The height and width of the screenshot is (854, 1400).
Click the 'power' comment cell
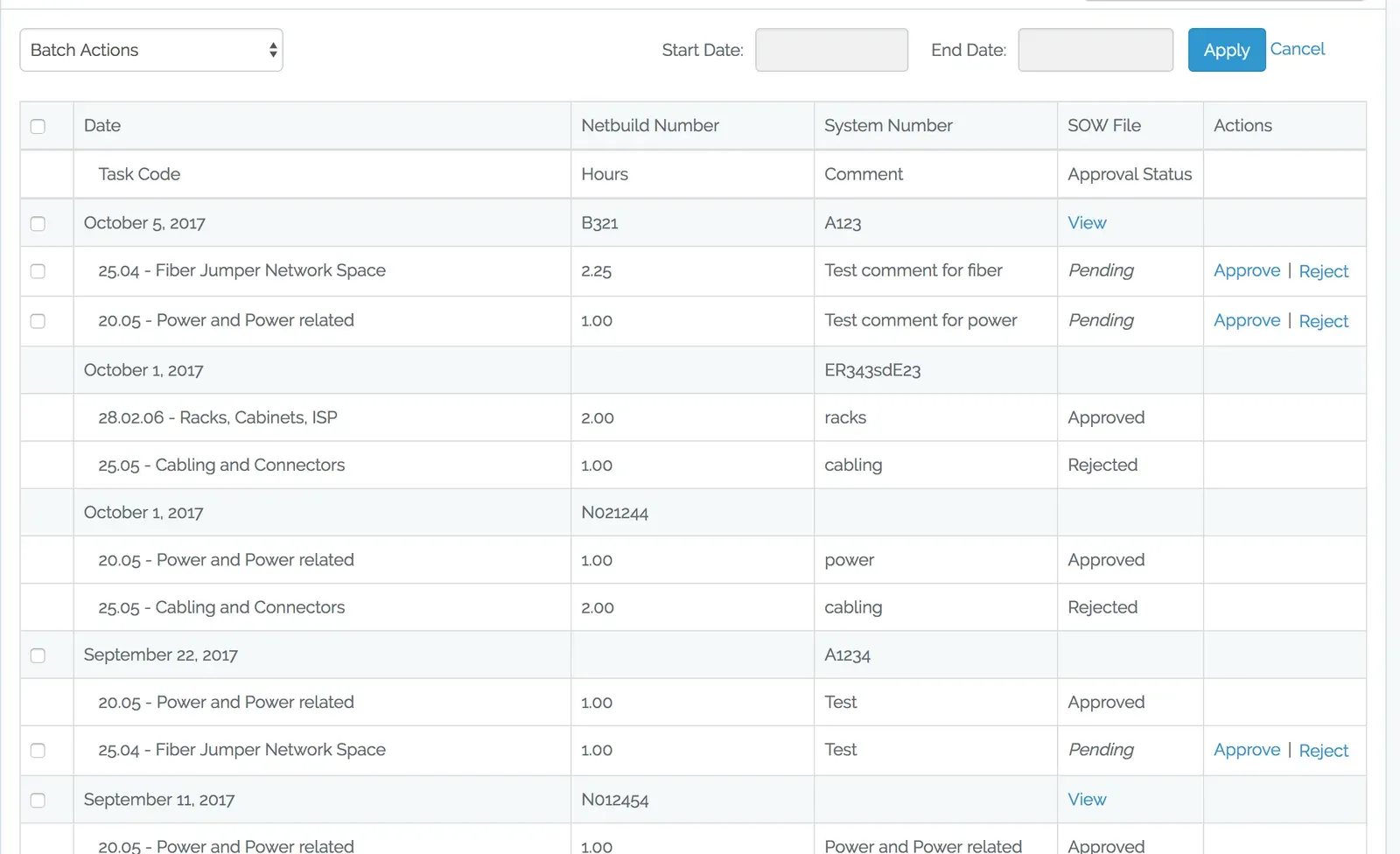click(935, 560)
